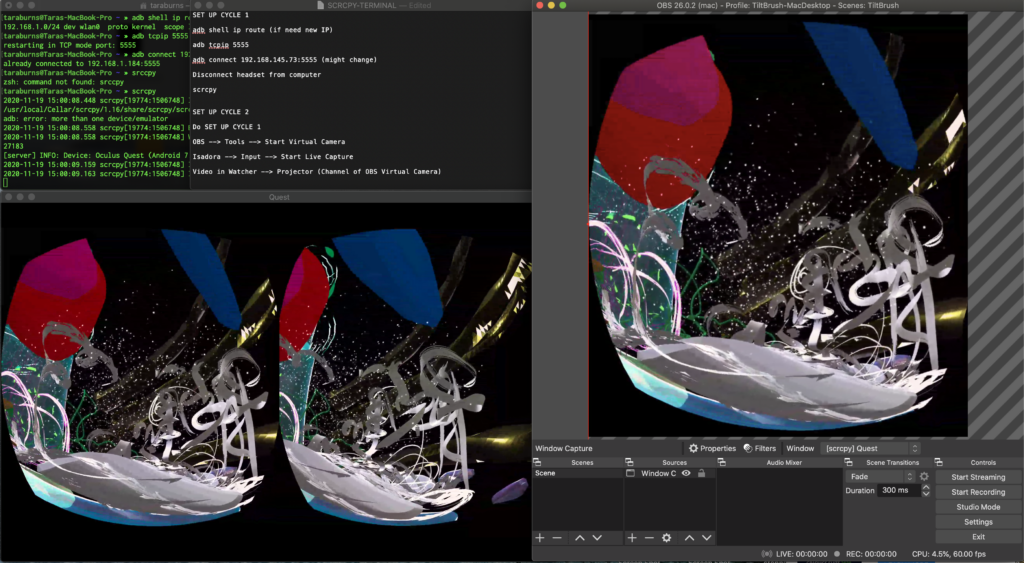Image resolution: width=1024 pixels, height=563 pixels.
Task: Decrease transition duration with down stepper
Action: (926, 494)
